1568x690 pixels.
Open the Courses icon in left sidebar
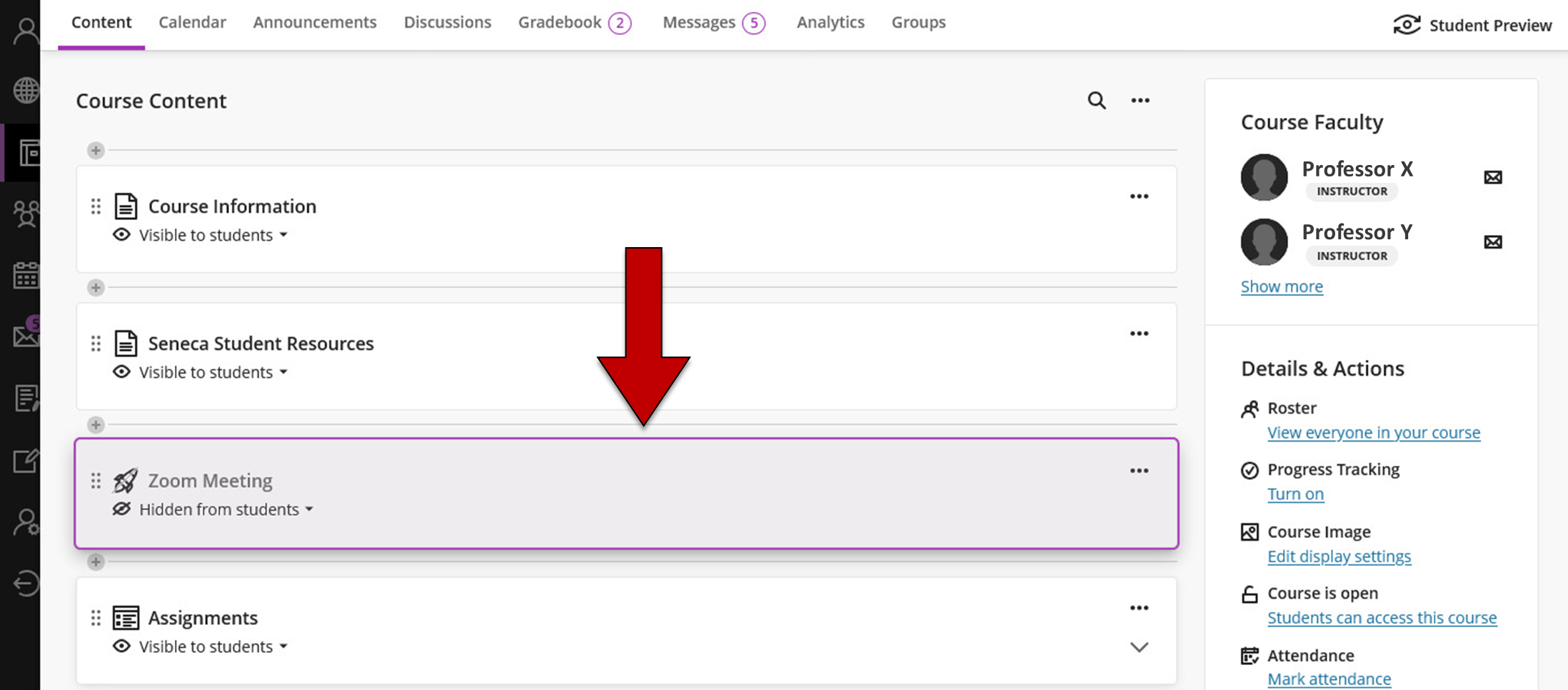coord(29,153)
